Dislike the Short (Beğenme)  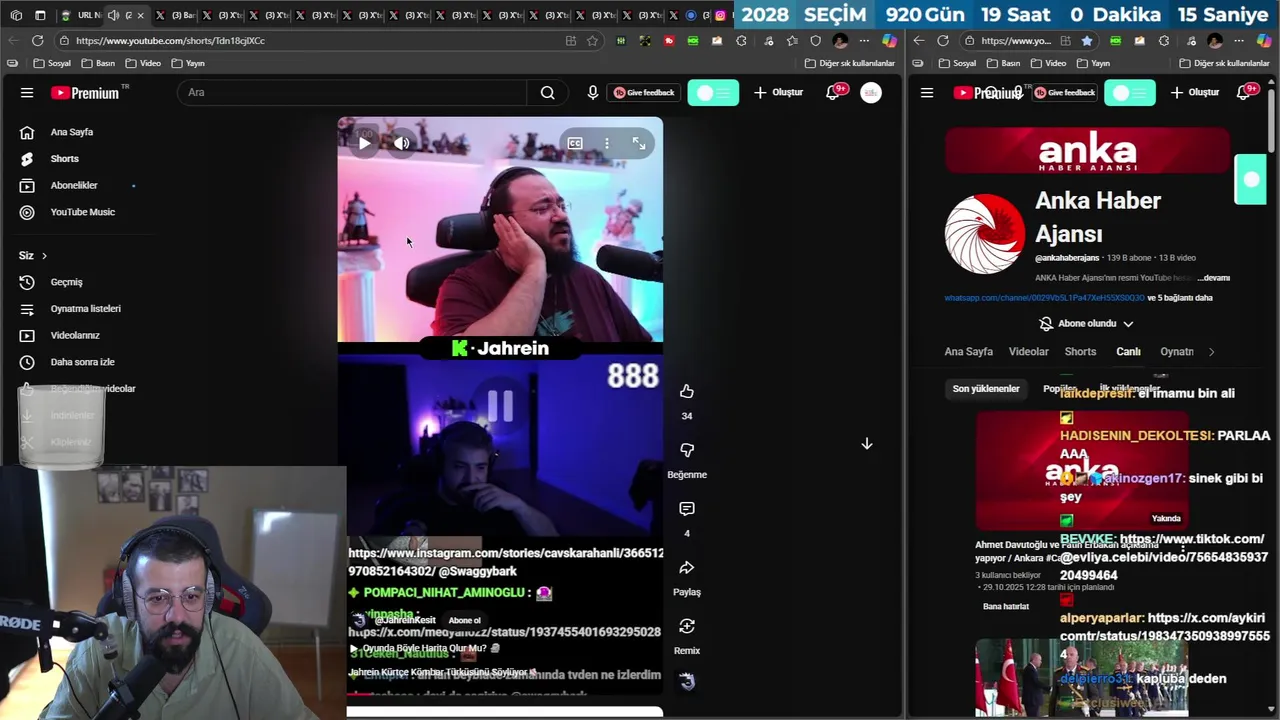point(687,450)
